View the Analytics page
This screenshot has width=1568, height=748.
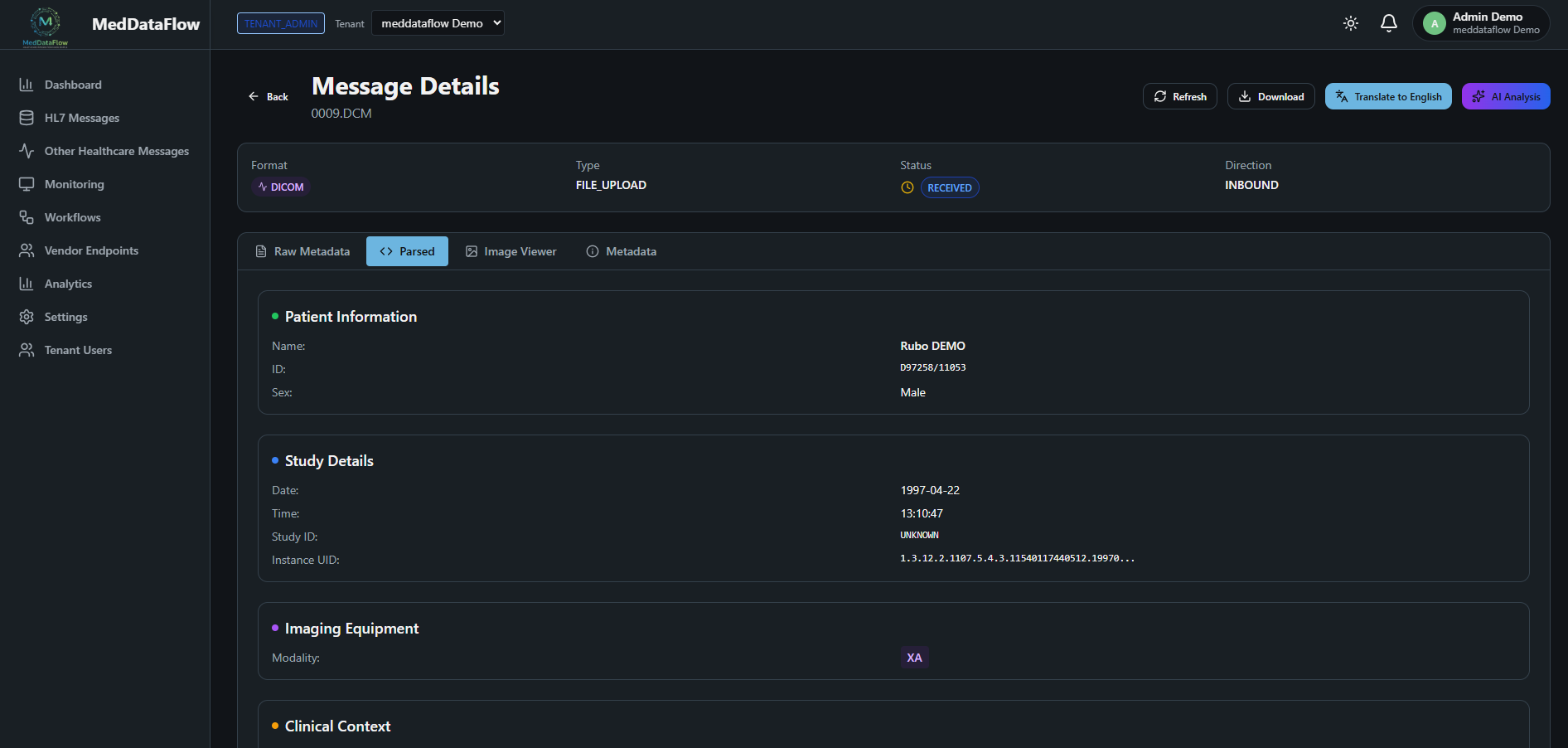click(x=68, y=283)
